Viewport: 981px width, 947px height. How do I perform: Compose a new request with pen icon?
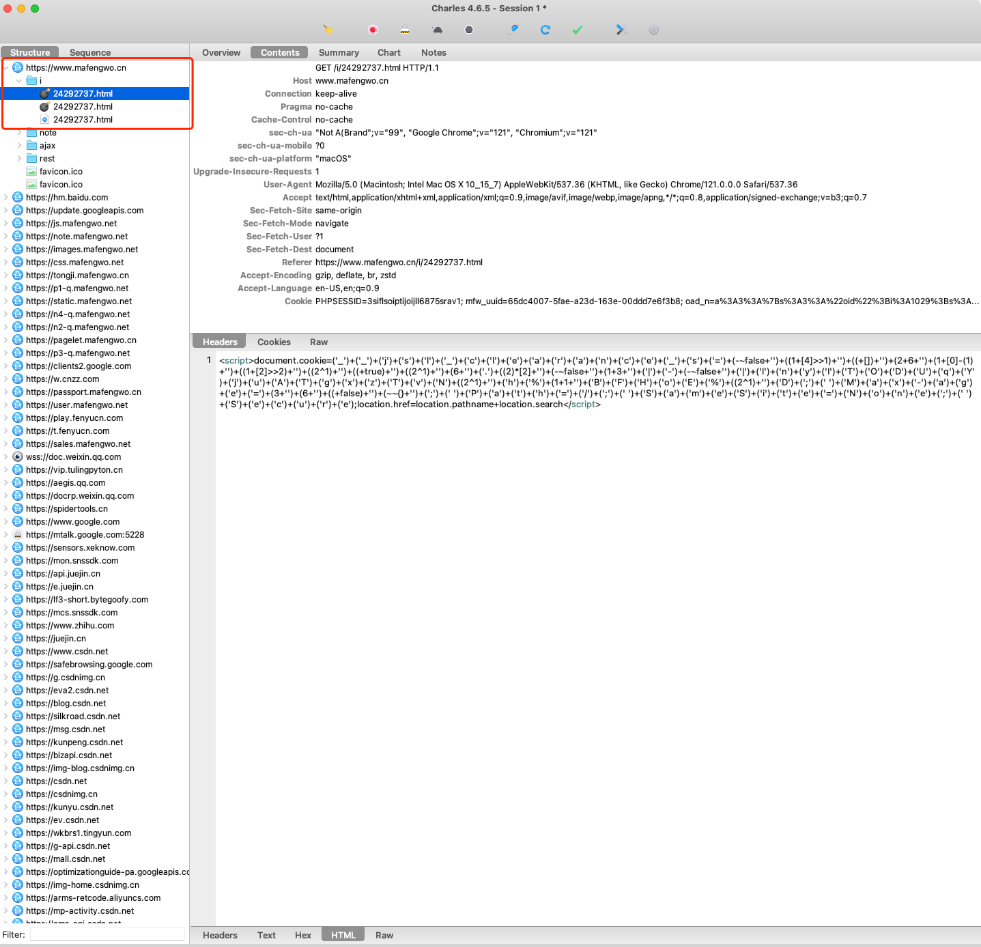pos(513,29)
